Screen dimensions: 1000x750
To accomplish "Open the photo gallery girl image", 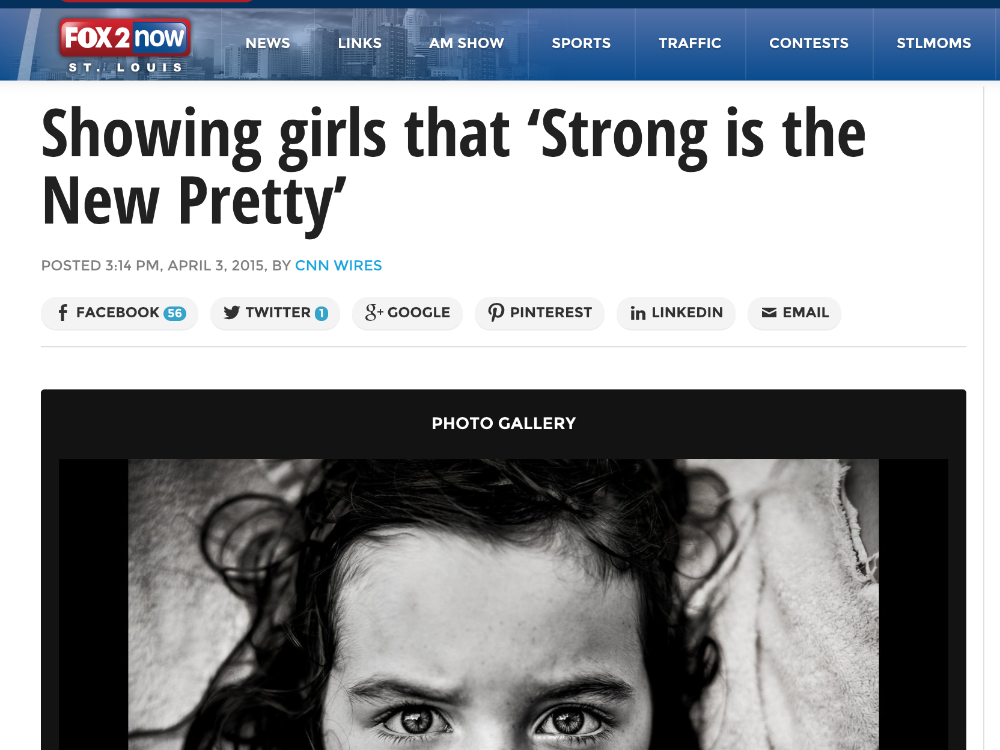I will 503,605.
